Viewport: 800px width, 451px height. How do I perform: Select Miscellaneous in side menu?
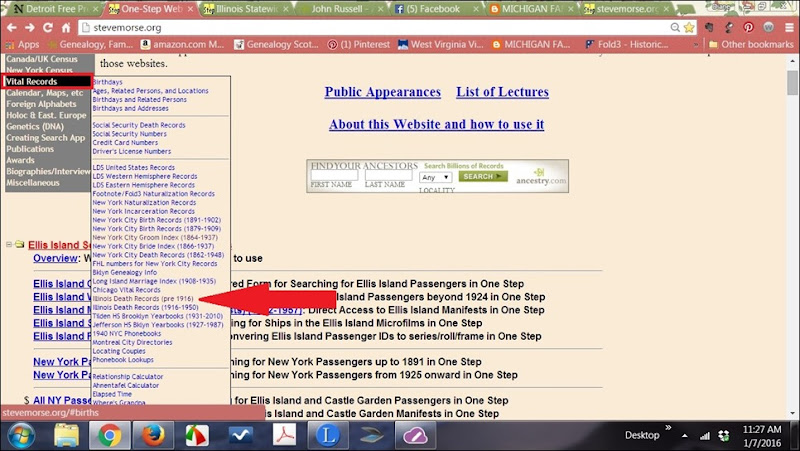click(x=33, y=183)
